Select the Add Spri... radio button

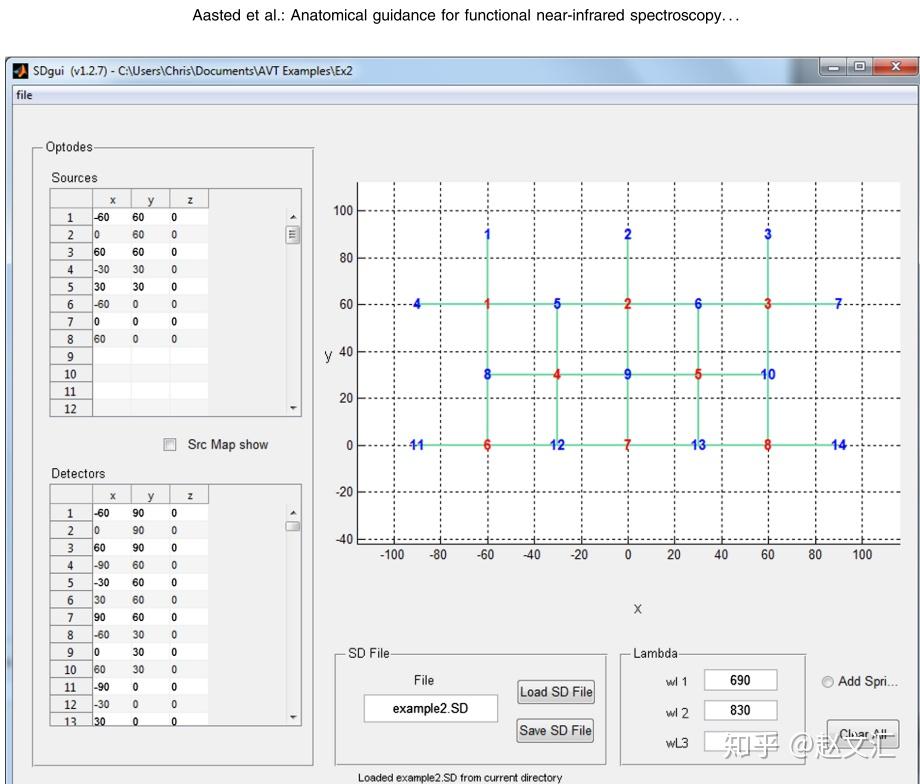click(827, 682)
